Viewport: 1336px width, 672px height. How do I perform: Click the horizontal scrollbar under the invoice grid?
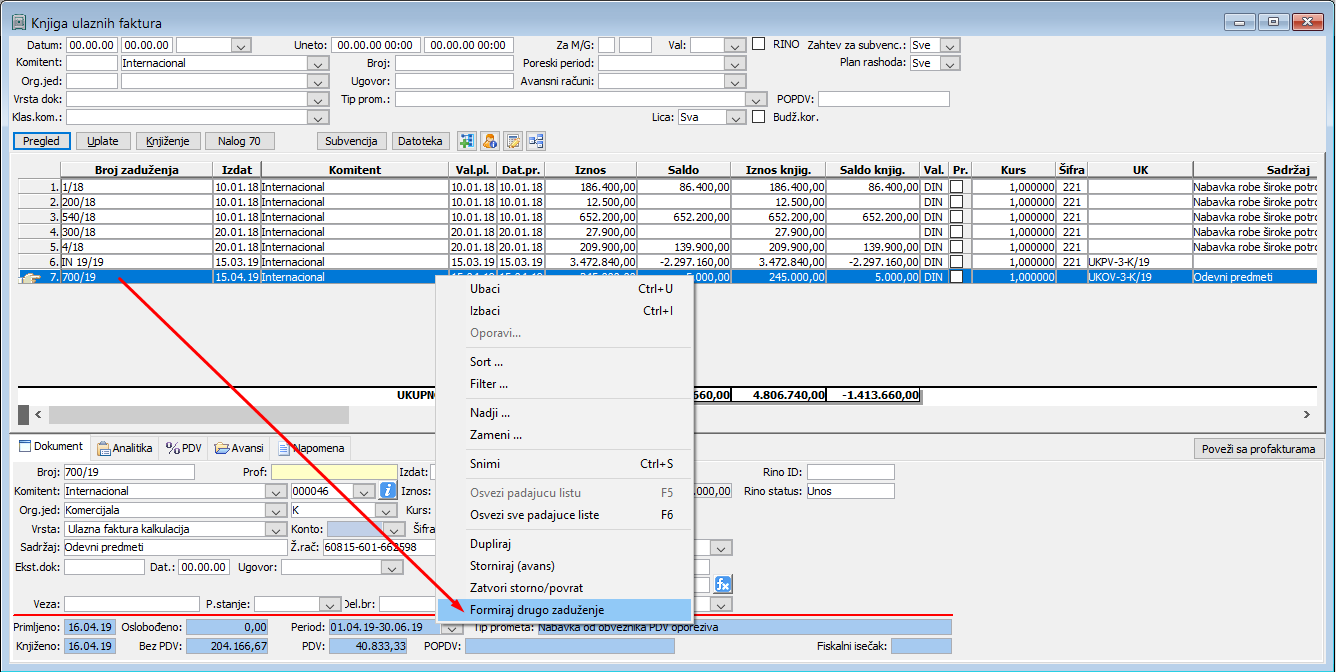[x=198, y=414]
